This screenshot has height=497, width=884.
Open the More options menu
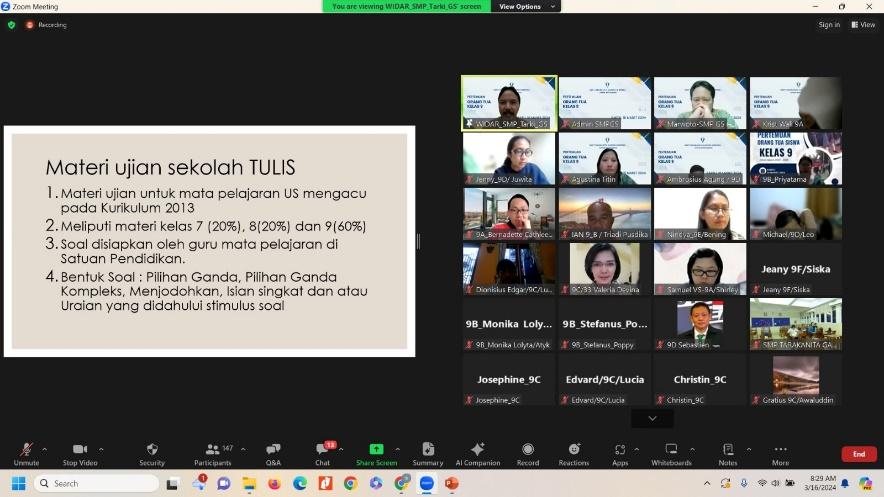tap(780, 454)
